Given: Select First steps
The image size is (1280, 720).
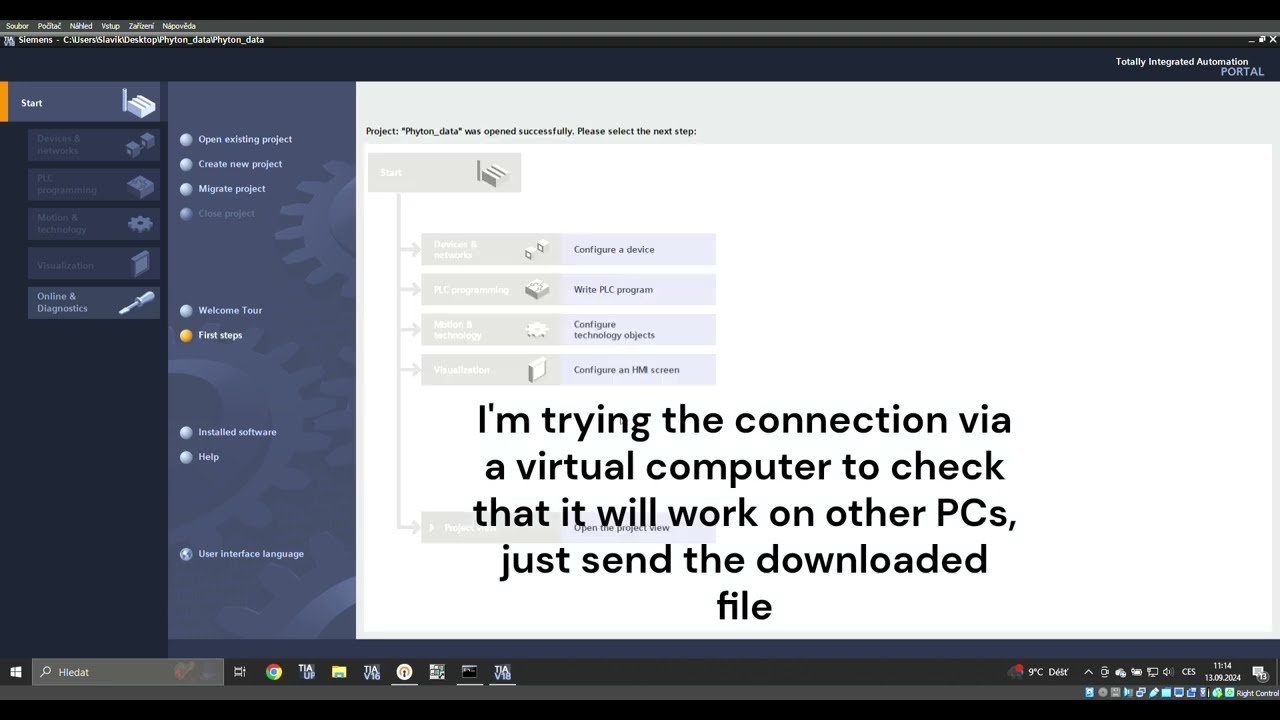Looking at the screenshot, I should tap(220, 336).
